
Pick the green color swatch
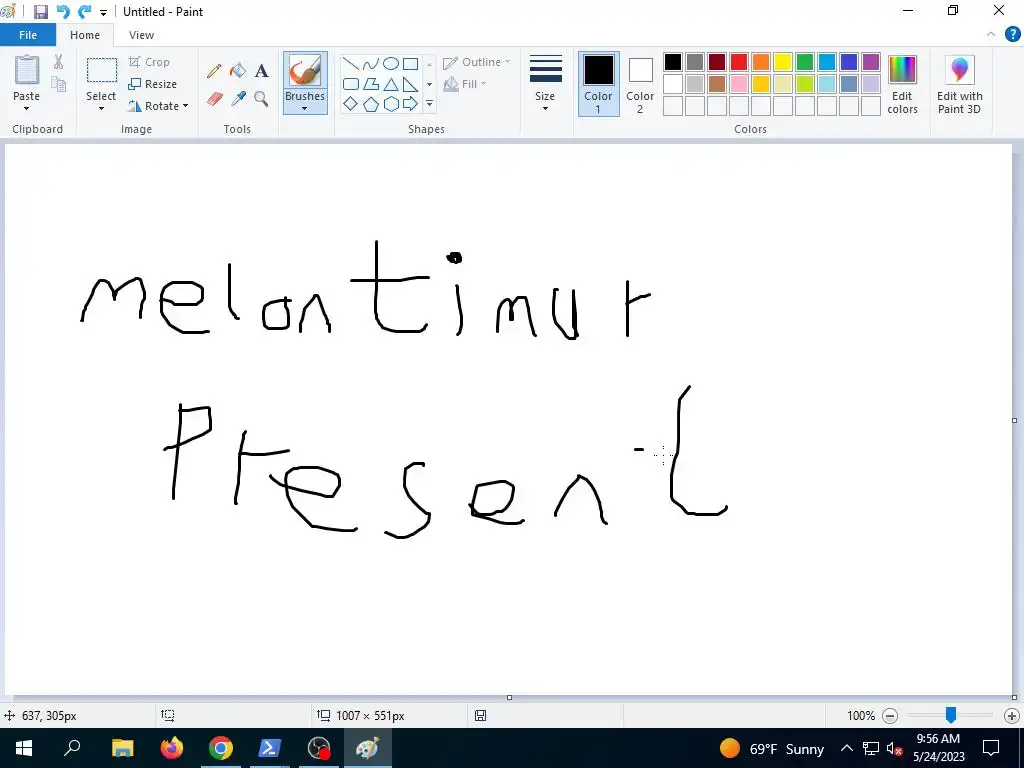805,62
